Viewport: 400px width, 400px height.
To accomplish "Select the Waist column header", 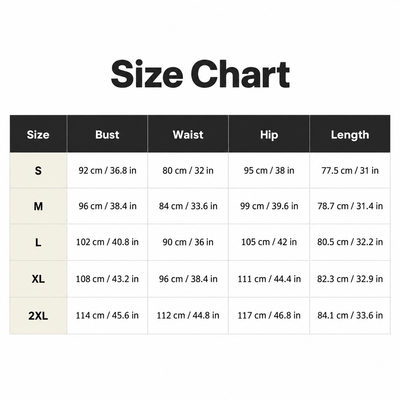I will click(188, 134).
